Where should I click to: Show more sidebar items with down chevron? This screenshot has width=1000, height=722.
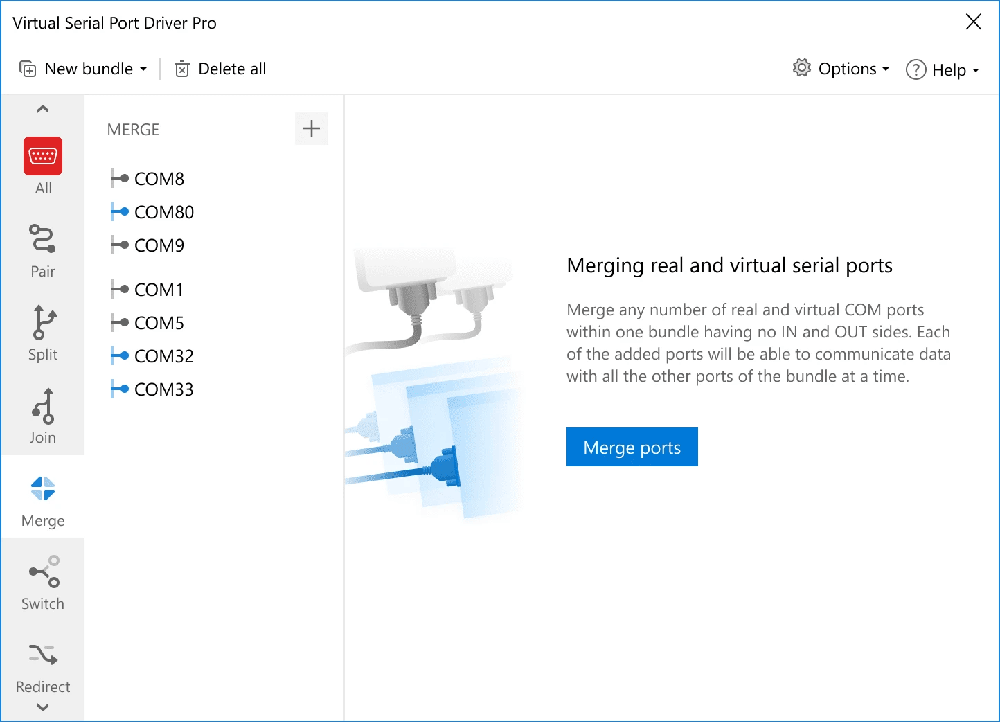(42, 707)
